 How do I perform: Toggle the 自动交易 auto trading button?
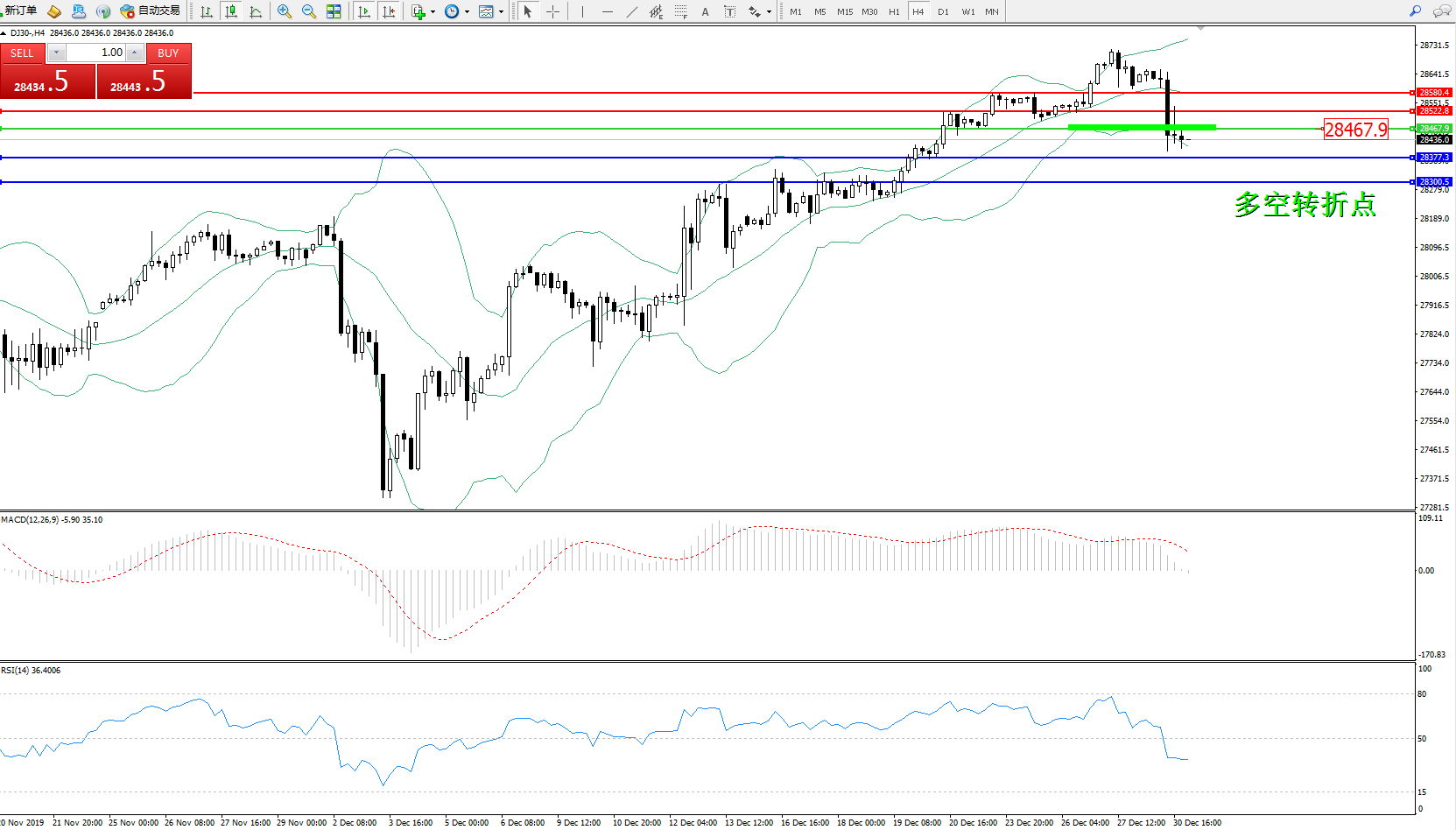(x=151, y=11)
